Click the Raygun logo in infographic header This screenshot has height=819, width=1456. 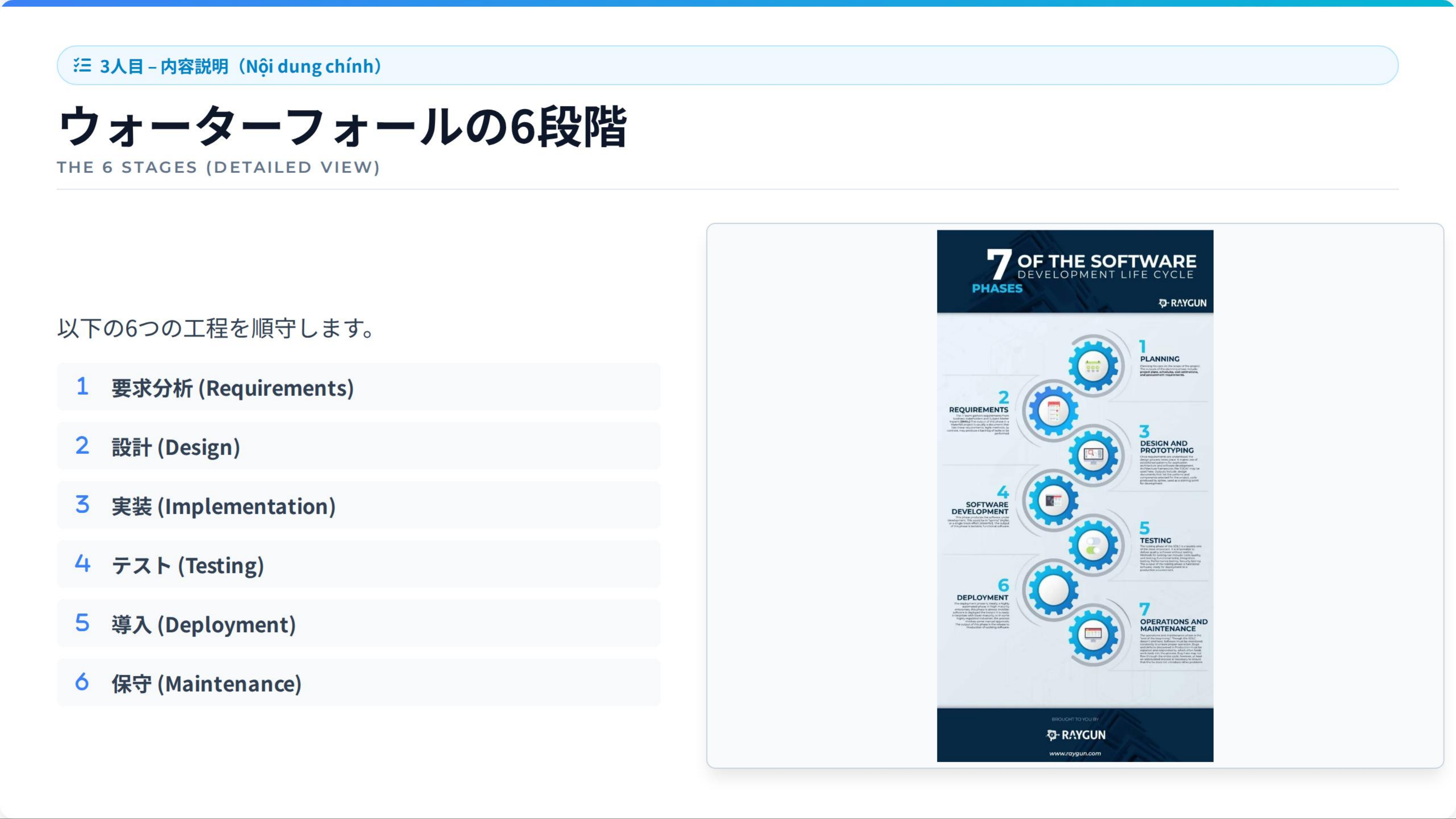1182,303
